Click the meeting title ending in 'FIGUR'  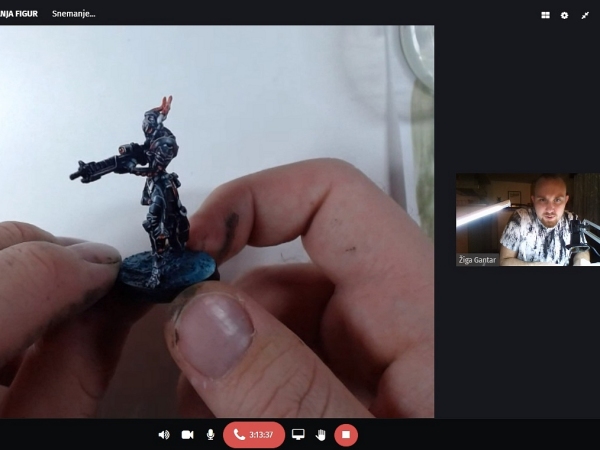[19, 14]
